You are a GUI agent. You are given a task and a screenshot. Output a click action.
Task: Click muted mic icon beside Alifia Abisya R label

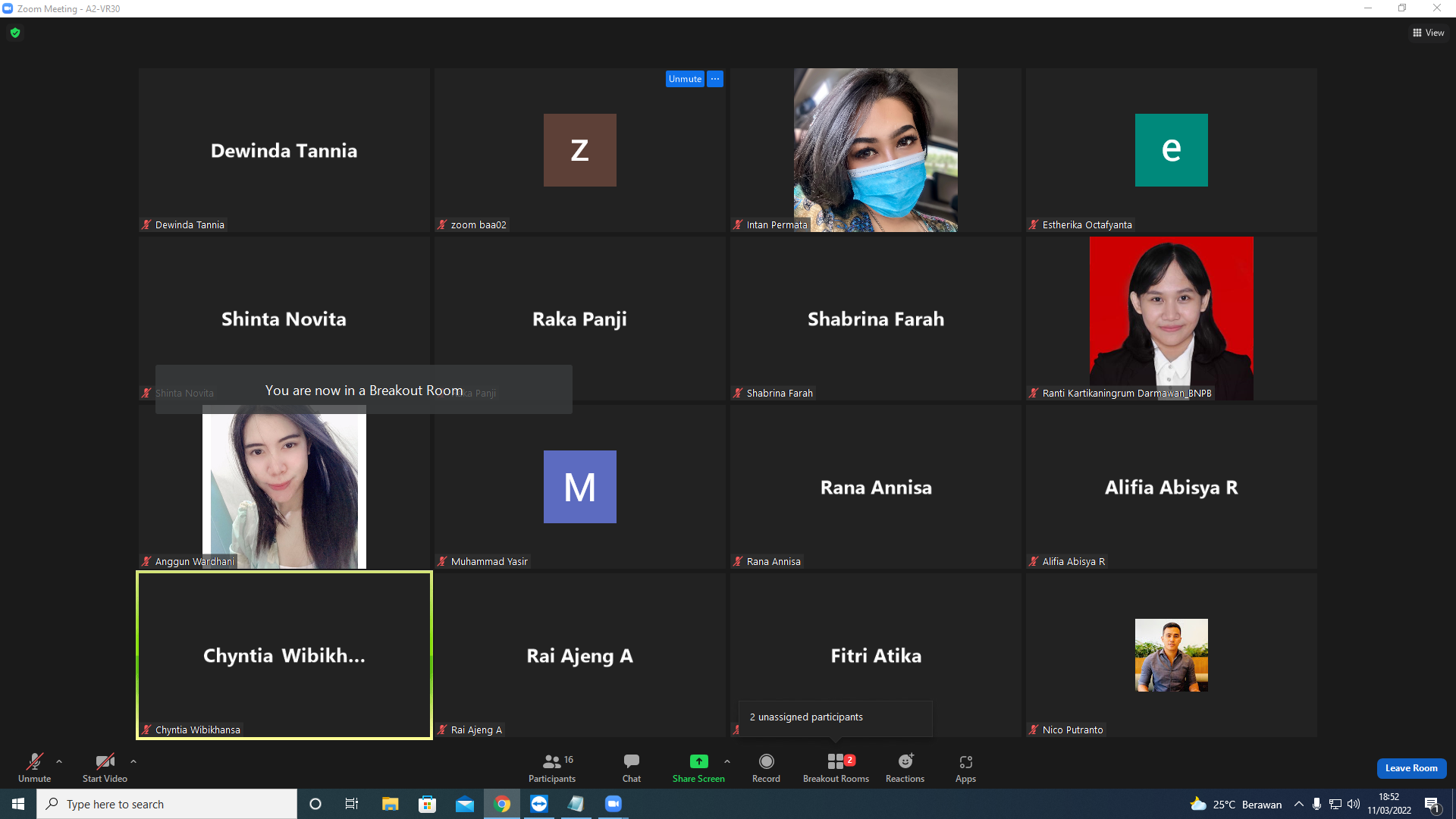1034,561
